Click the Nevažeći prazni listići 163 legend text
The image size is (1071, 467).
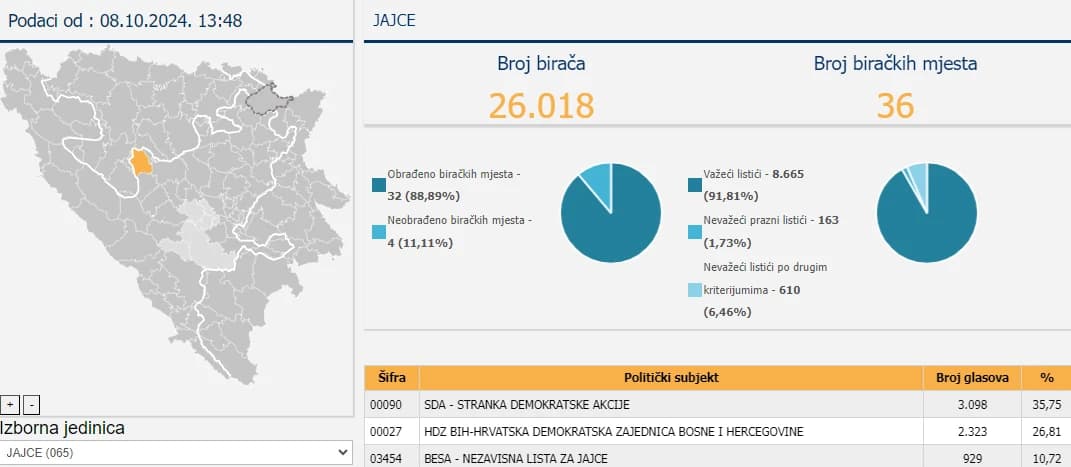point(771,231)
